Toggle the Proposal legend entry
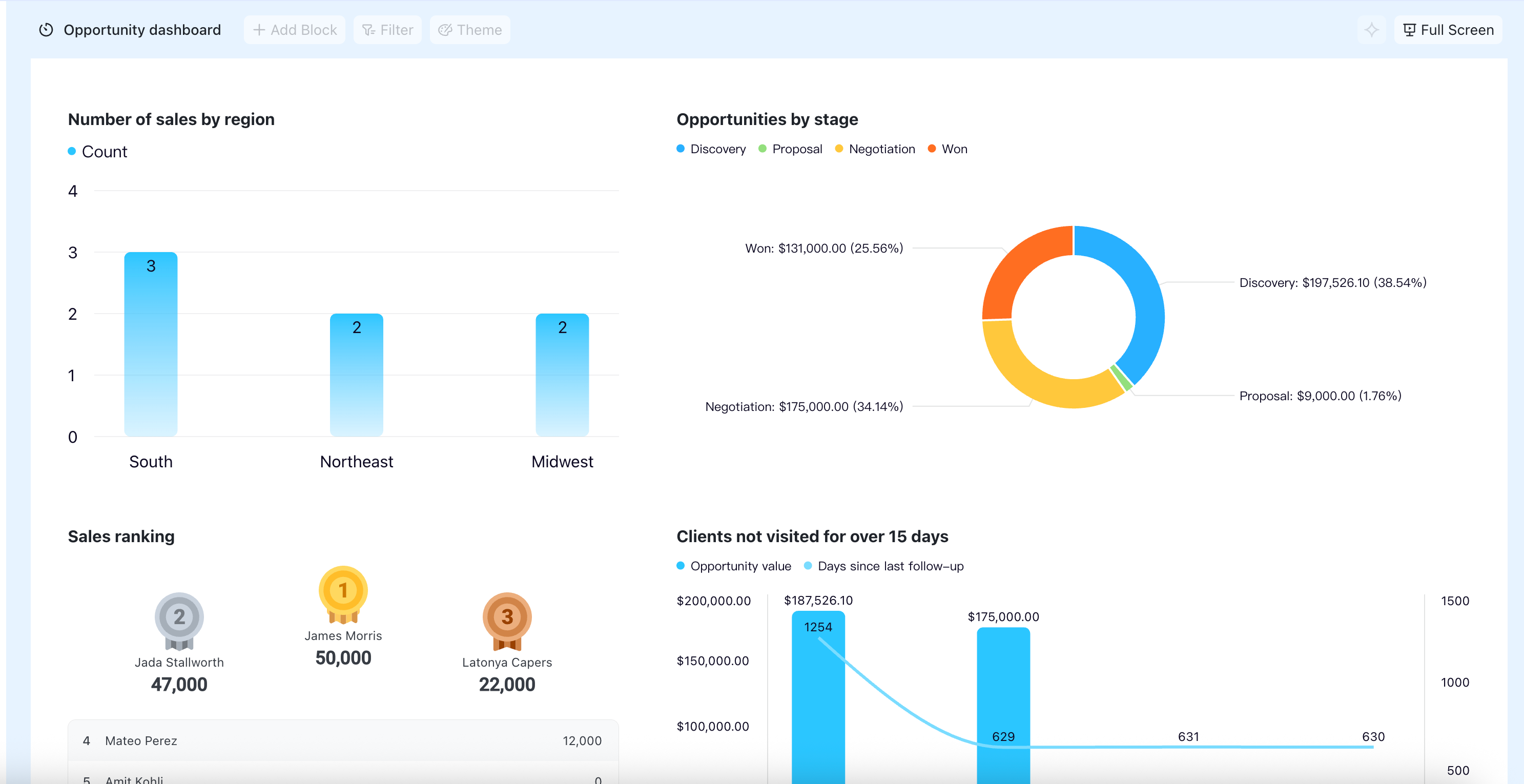Image resolution: width=1524 pixels, height=784 pixels. [x=790, y=149]
